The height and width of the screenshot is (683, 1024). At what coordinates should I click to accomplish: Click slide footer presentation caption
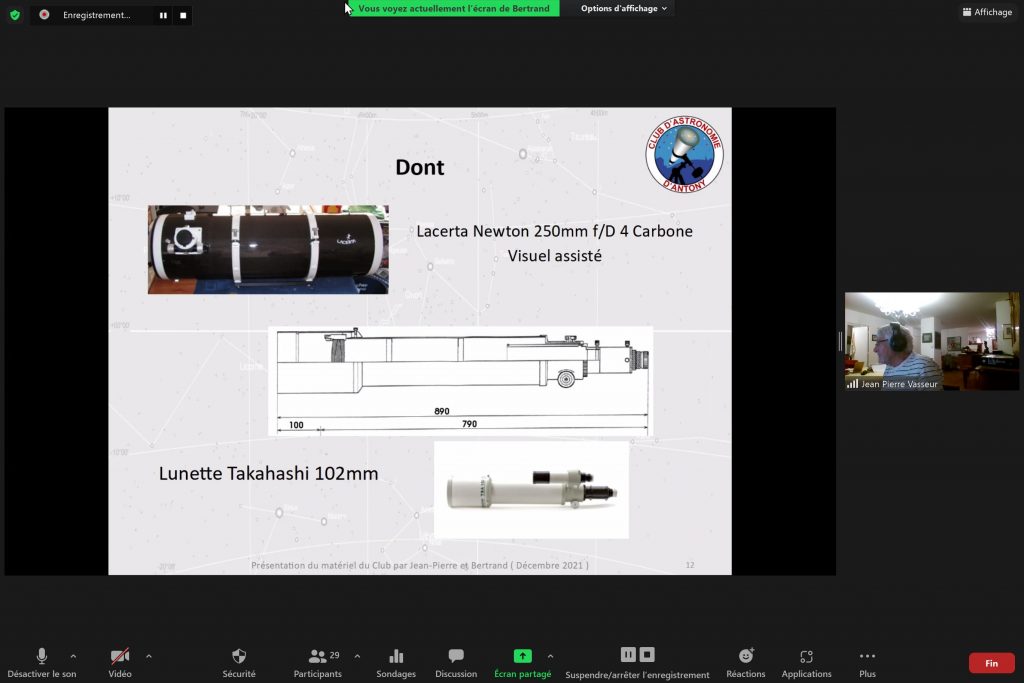(x=420, y=565)
